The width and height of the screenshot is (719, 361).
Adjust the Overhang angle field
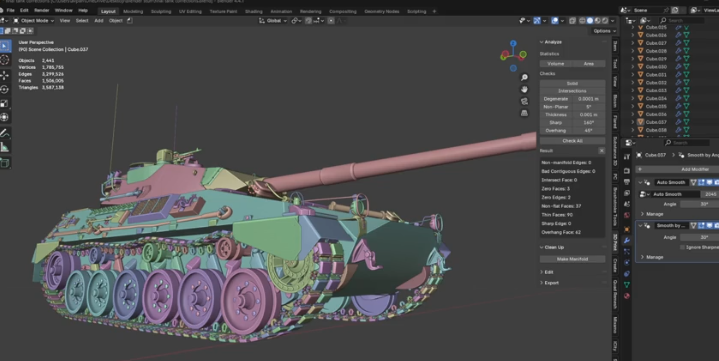[x=588, y=131]
